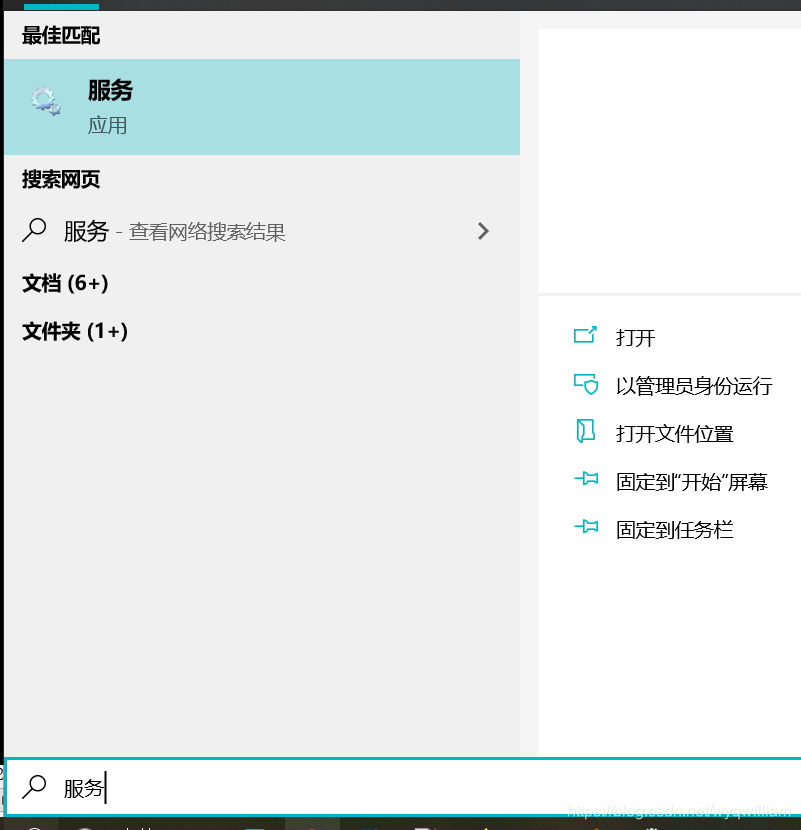Click the open file location icon

(586, 431)
